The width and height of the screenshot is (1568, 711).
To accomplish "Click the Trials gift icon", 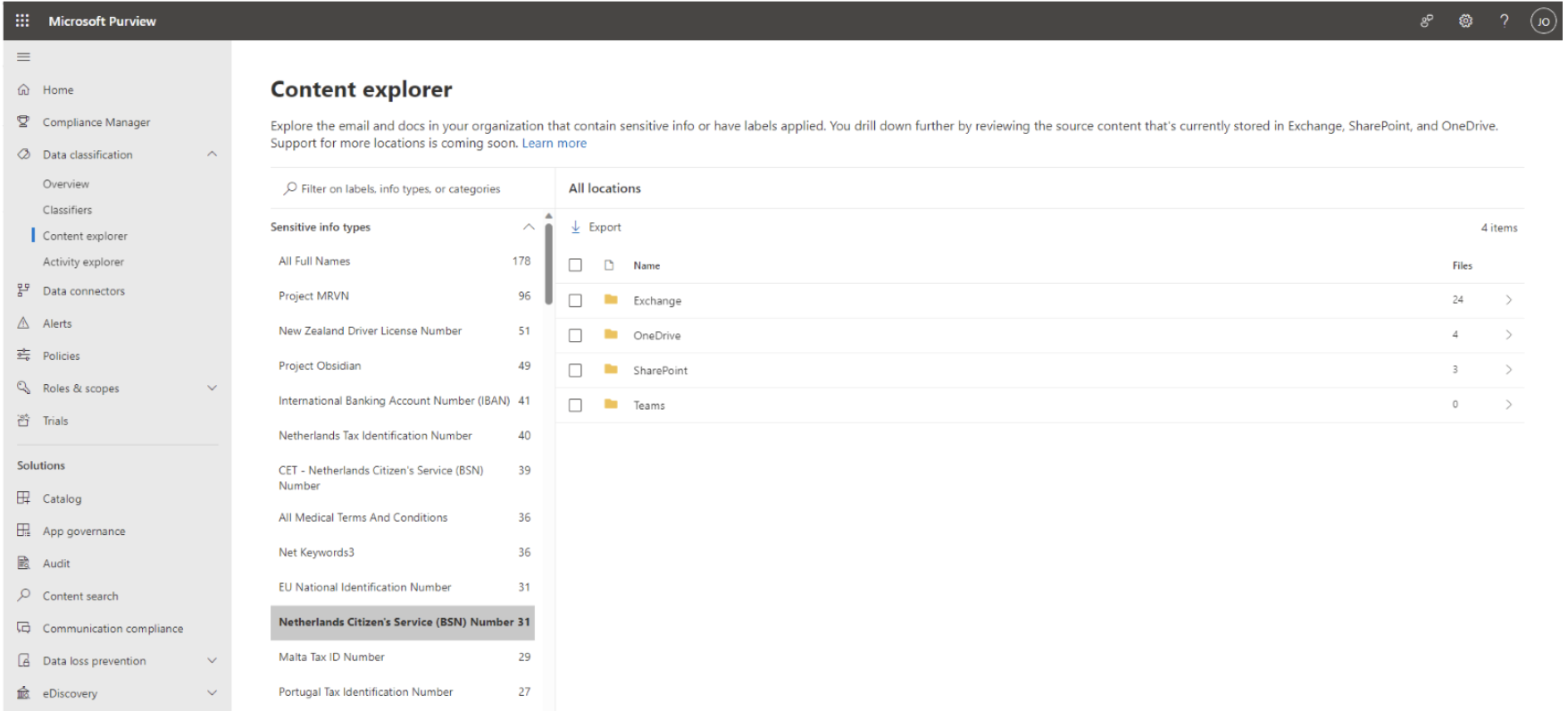I will point(24,420).
